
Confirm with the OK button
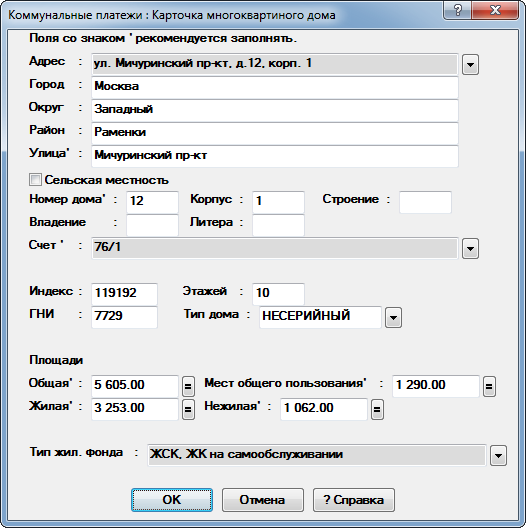point(172,500)
